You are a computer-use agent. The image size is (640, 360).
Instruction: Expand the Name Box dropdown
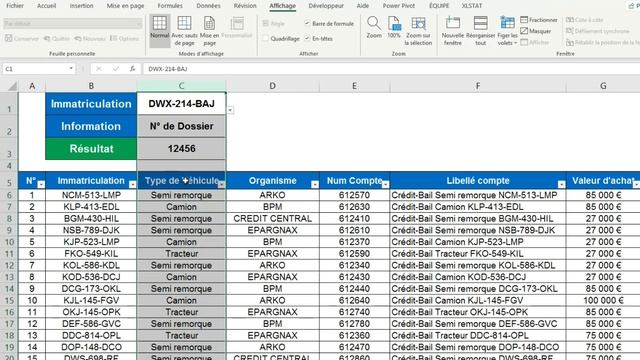coord(71,69)
